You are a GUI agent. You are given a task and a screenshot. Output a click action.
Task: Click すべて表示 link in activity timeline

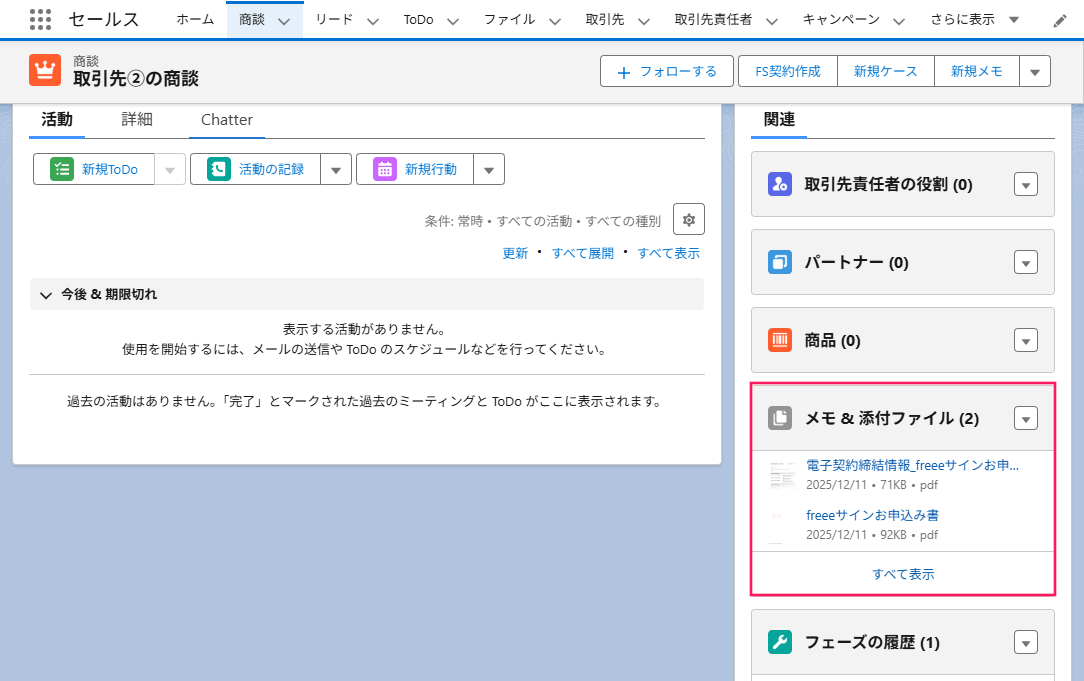[669, 253]
